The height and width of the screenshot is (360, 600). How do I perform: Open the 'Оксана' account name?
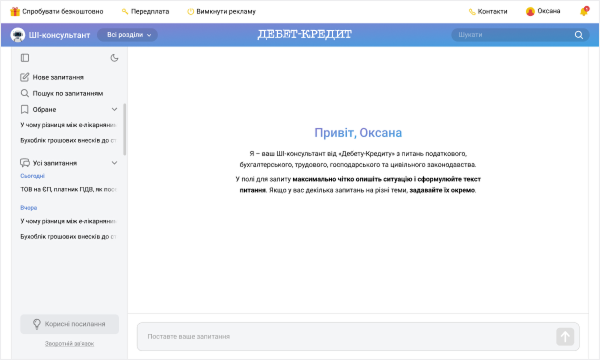pos(549,11)
